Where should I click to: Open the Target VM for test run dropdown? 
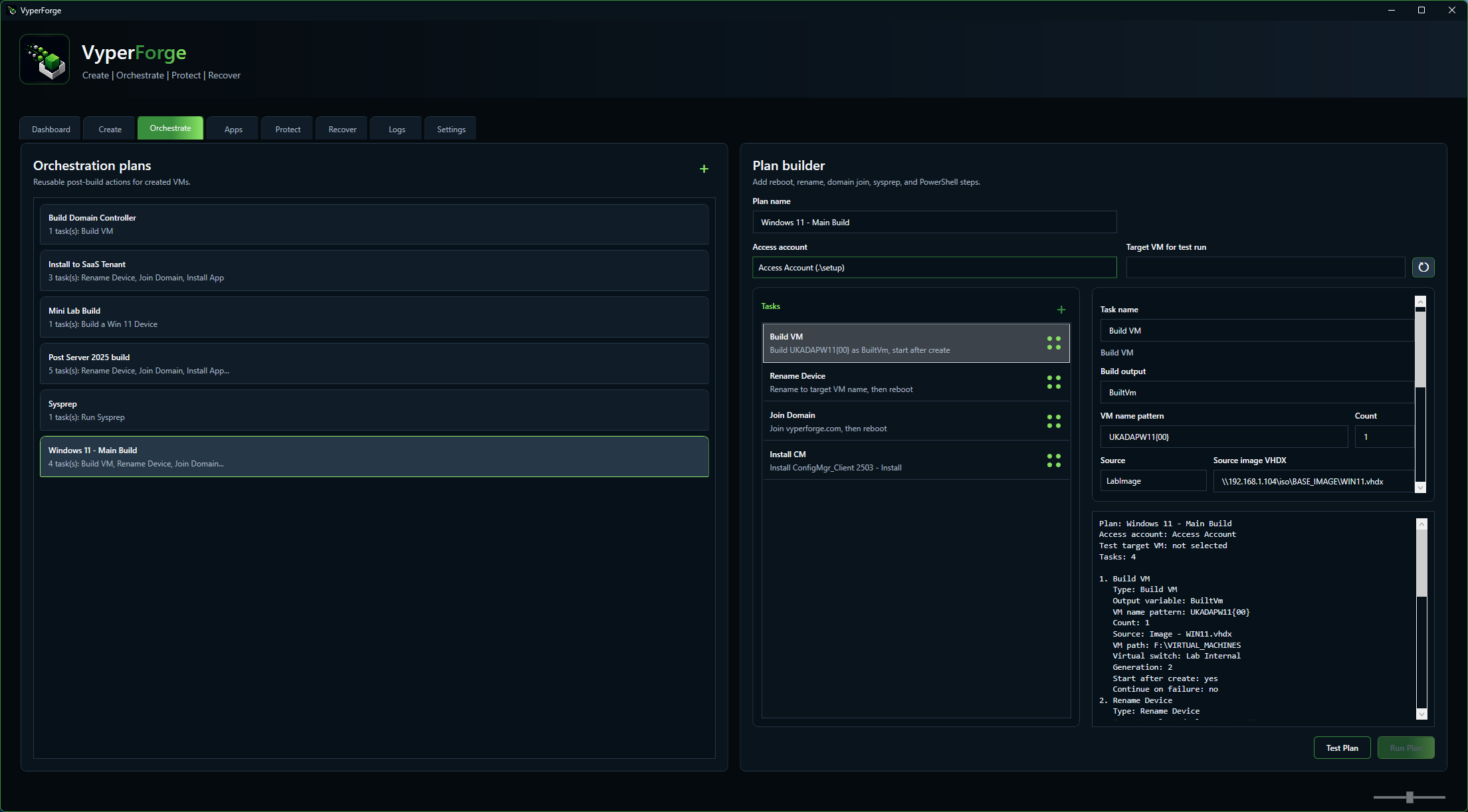coord(1265,267)
